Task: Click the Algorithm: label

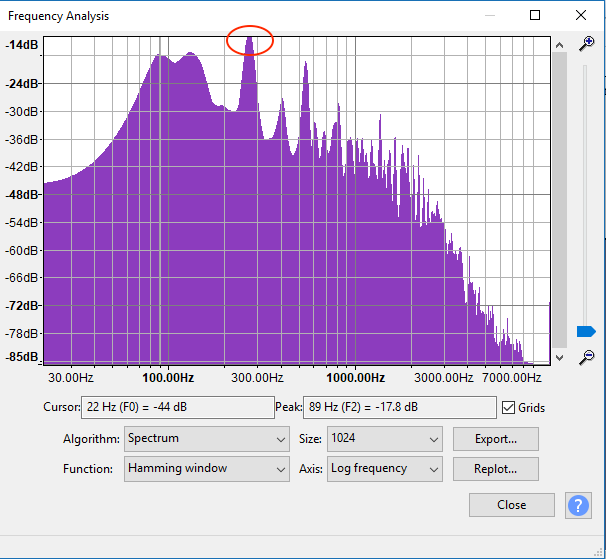Action: 91,439
